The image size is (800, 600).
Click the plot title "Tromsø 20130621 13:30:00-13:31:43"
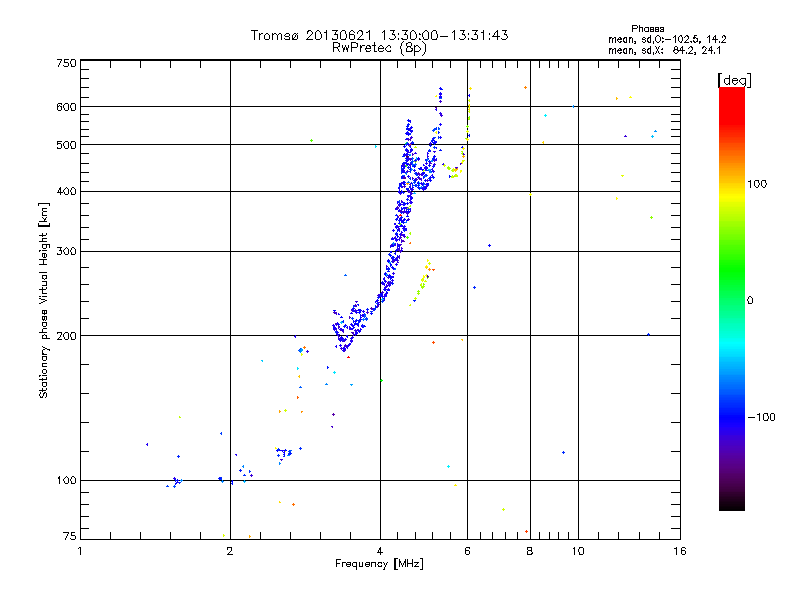pyautogui.click(x=379, y=35)
